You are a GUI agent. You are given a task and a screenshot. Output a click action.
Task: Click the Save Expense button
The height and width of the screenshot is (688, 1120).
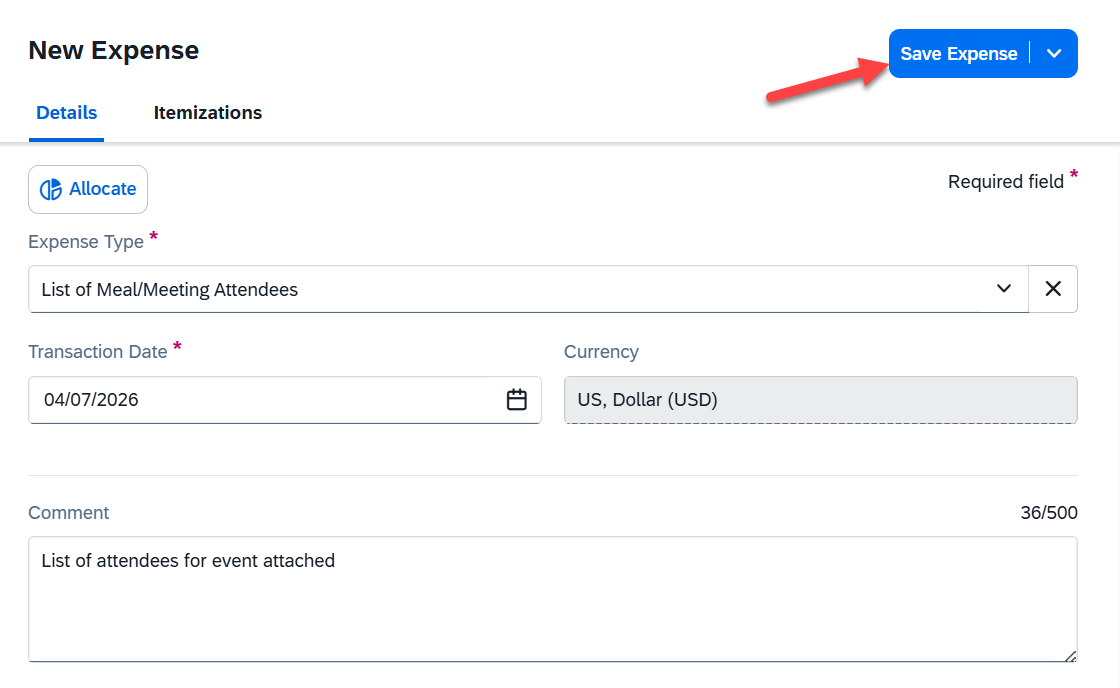tap(958, 54)
